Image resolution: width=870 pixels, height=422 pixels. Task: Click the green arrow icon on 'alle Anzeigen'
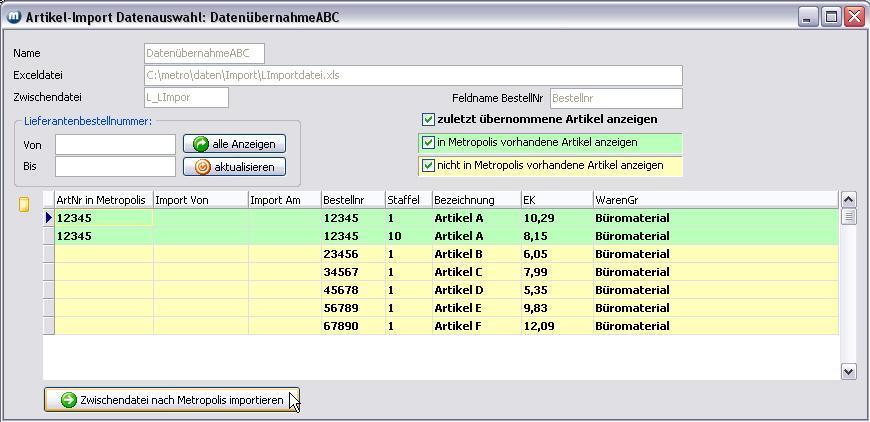click(200, 144)
